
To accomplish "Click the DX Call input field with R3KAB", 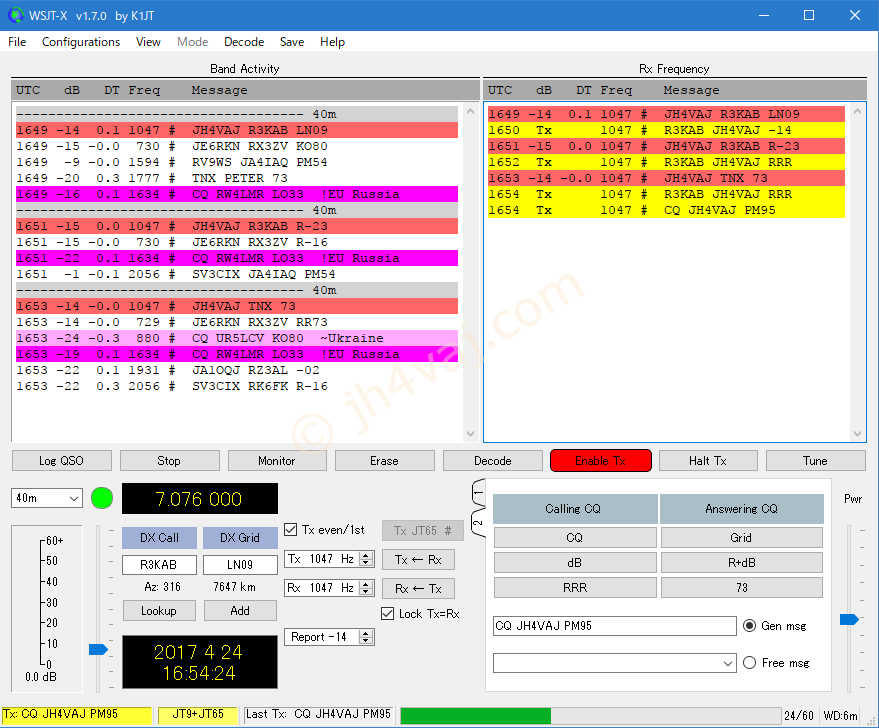I will click(x=159, y=564).
